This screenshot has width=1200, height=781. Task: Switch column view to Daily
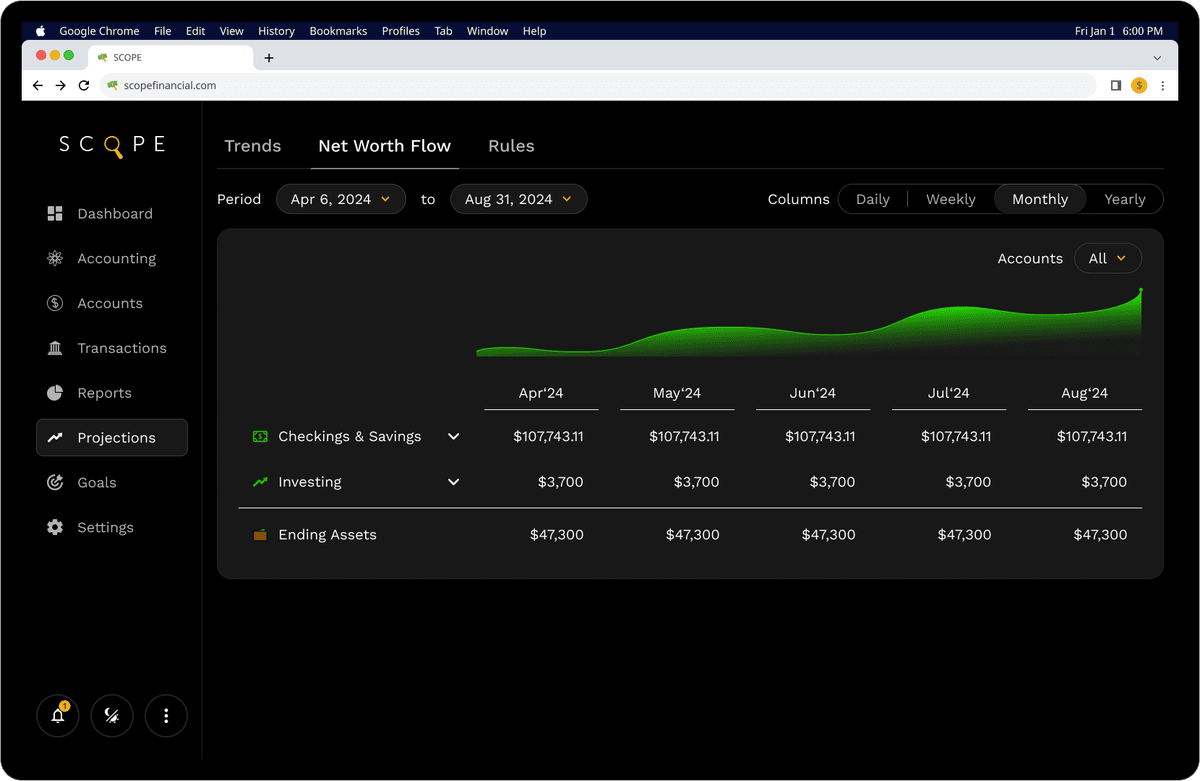pyautogui.click(x=872, y=199)
